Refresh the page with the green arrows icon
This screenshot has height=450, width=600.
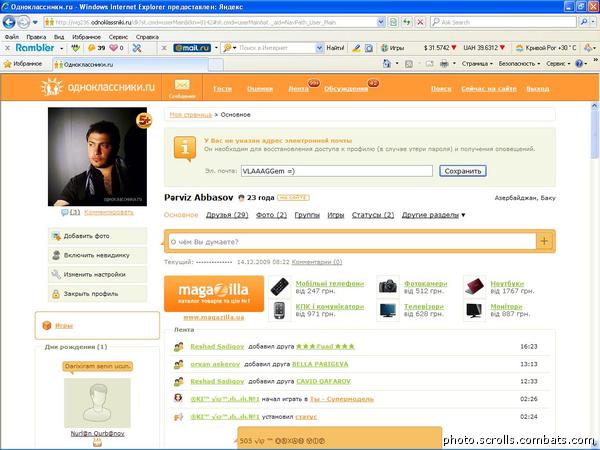coord(406,22)
